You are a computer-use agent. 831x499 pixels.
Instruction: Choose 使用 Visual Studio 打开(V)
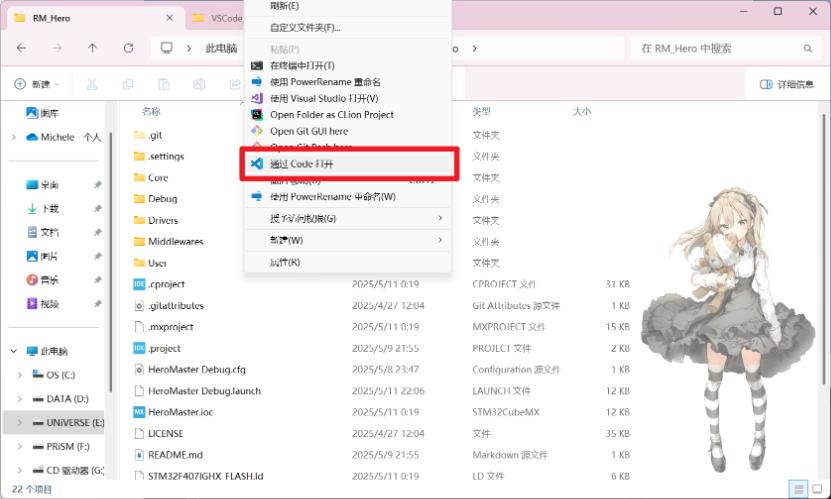(x=347, y=99)
